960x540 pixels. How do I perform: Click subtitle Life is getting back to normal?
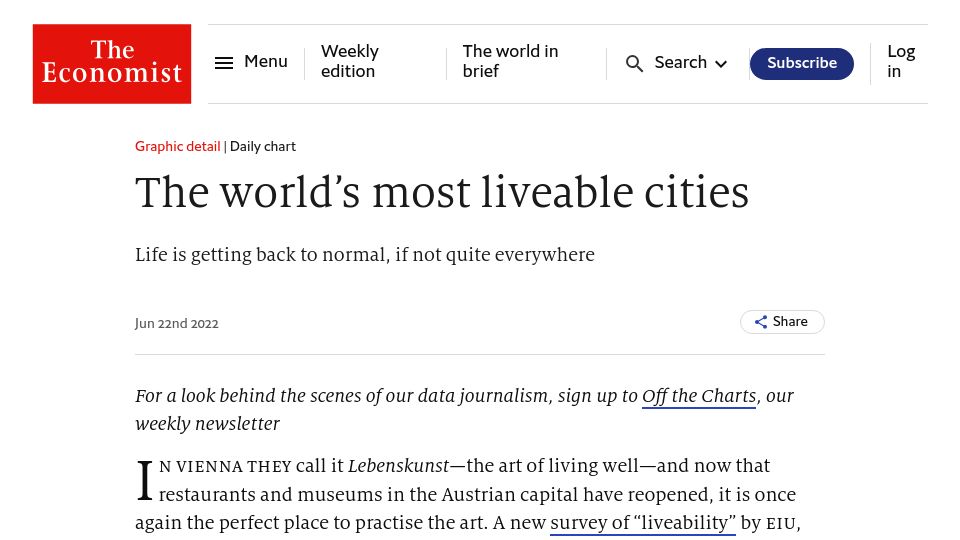click(x=365, y=255)
